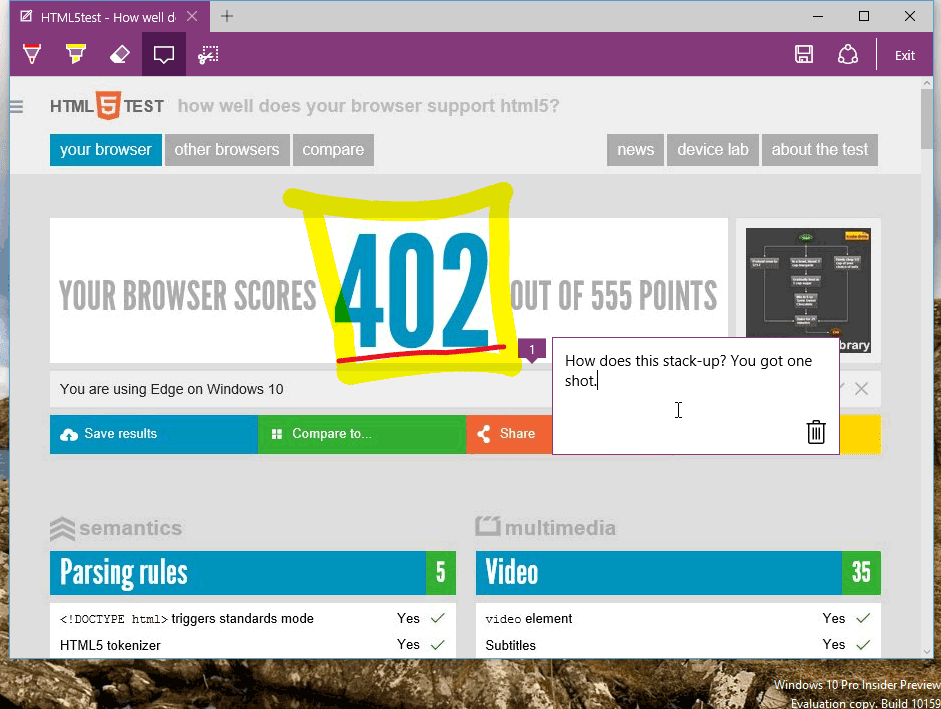The image size is (941, 709).
Task: Click the checkmark next to Subtitles
Action: tap(863, 645)
